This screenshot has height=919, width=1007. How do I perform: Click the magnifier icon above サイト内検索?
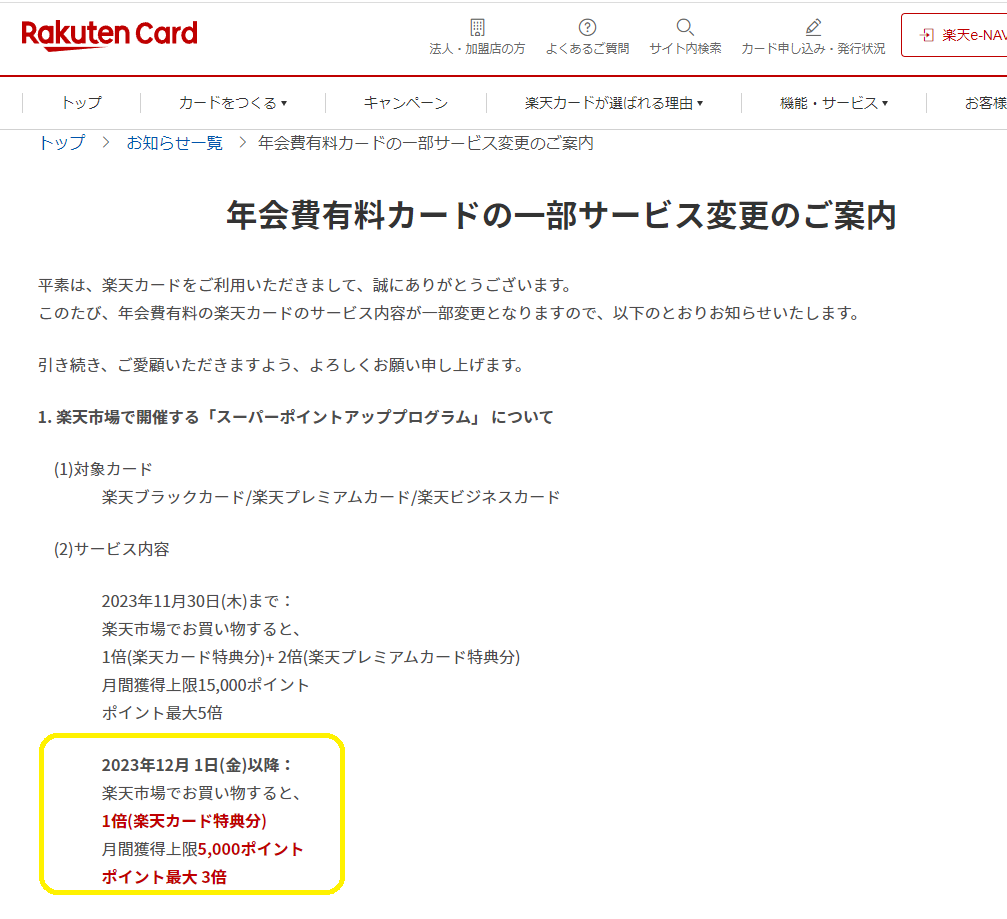pos(685,27)
